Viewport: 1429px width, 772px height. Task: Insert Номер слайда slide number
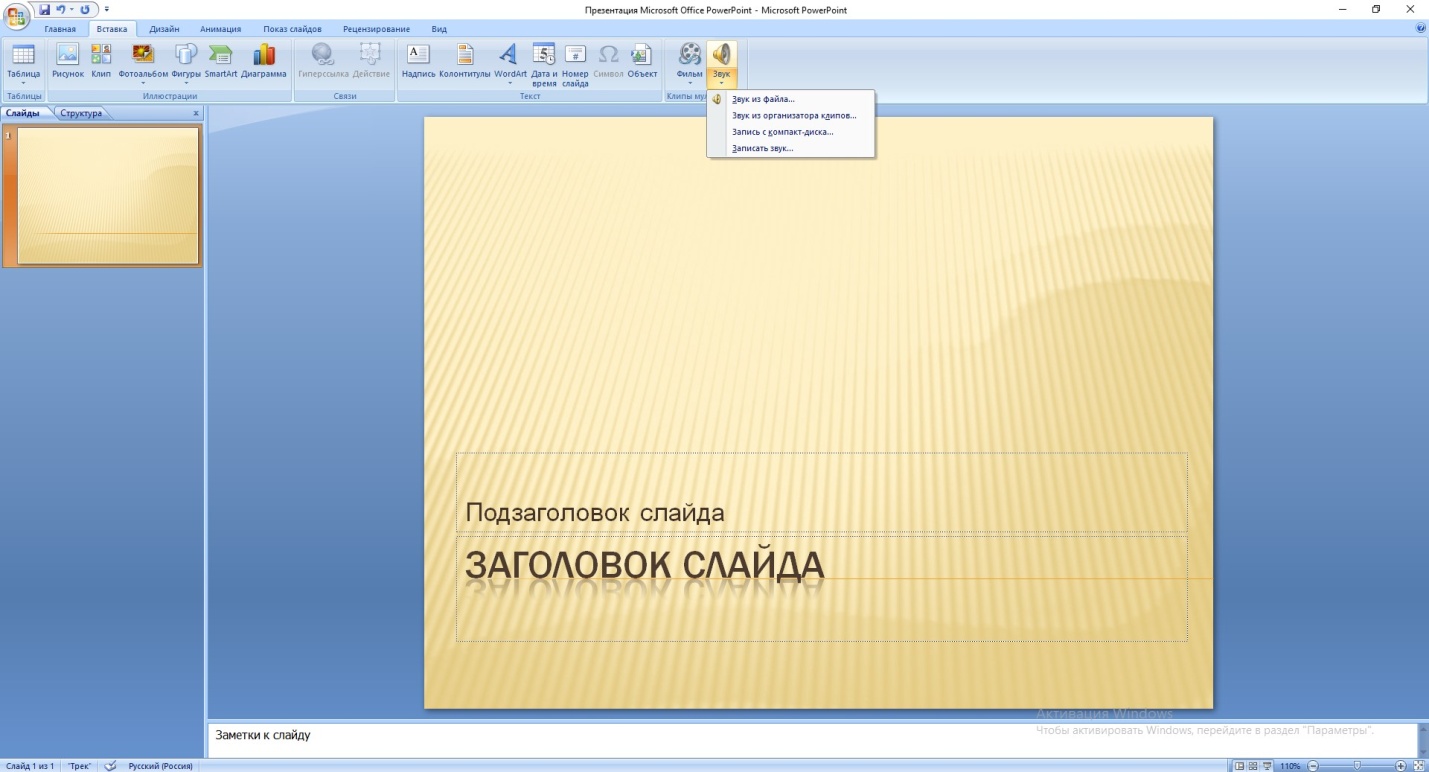coord(575,64)
